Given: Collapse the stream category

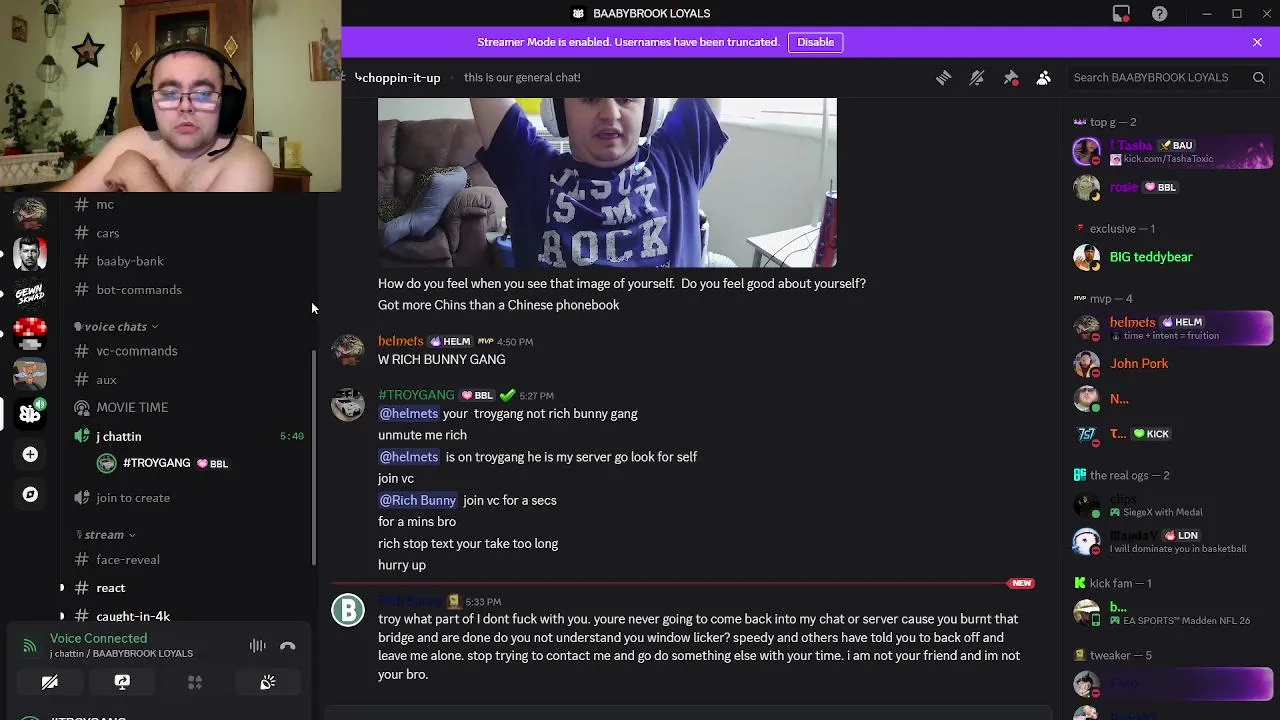Looking at the screenshot, I should point(105,535).
